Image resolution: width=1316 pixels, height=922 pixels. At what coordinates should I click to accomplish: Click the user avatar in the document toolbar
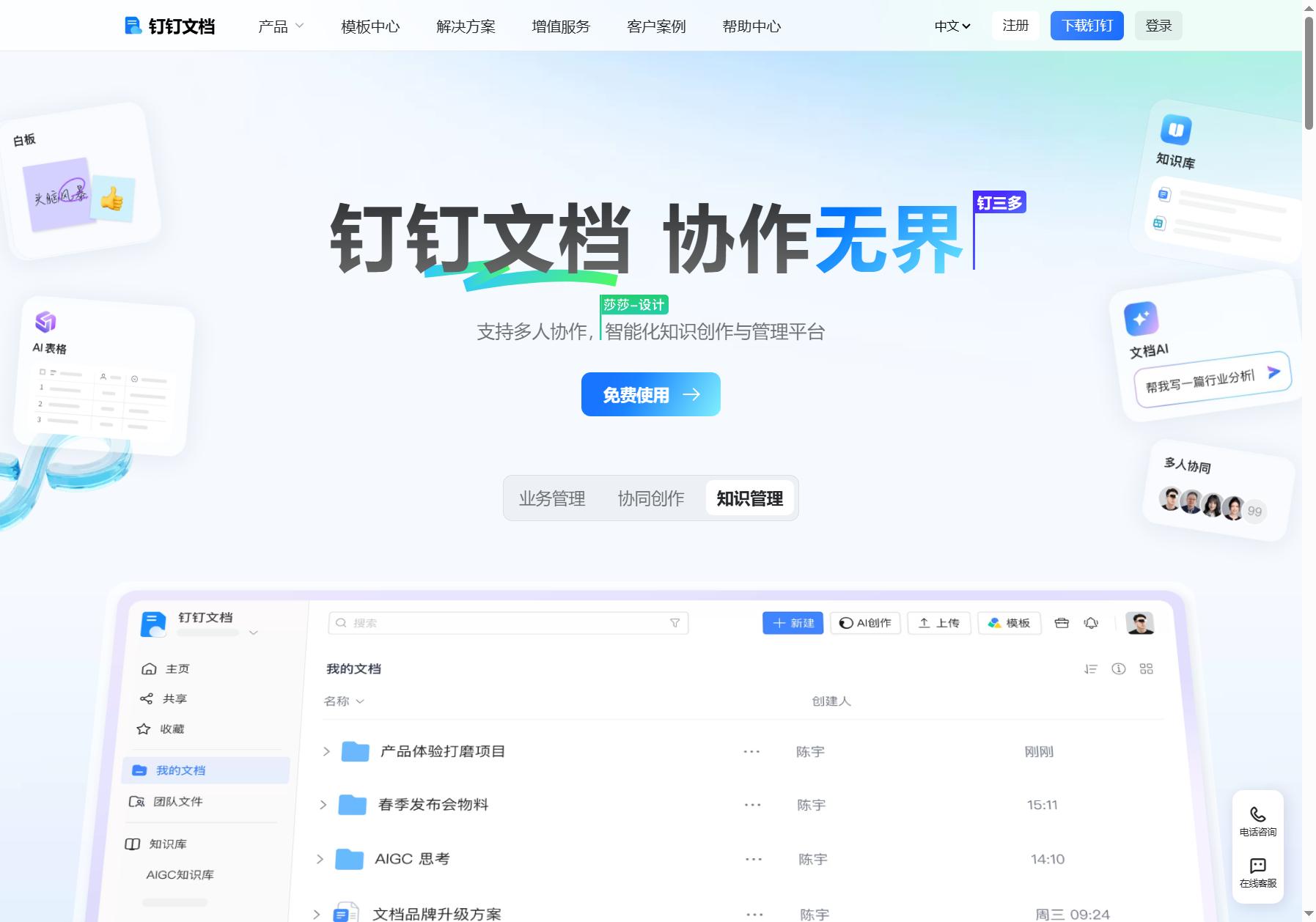[1140, 623]
